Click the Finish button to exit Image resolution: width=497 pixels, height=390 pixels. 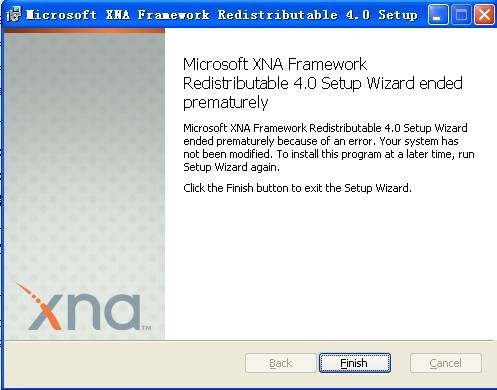[x=355, y=363]
